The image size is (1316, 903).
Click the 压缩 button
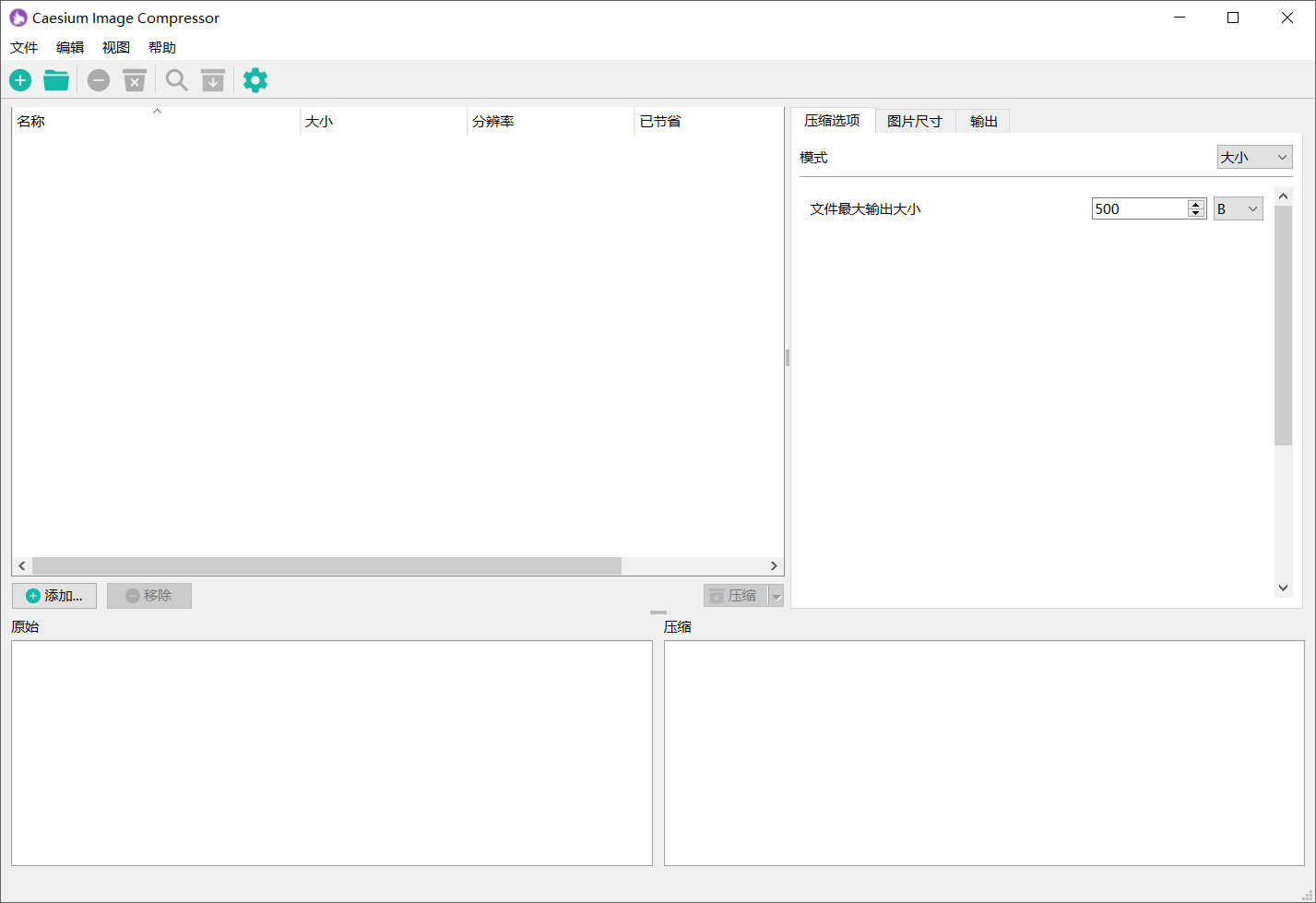743,595
